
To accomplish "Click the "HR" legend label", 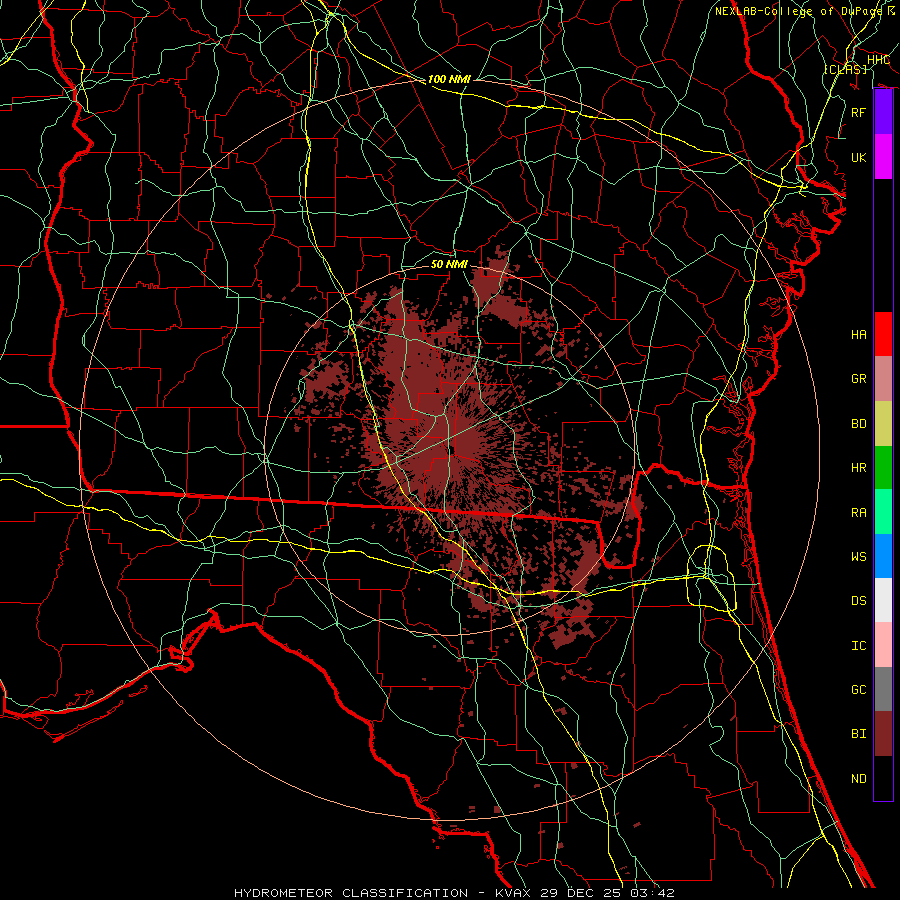I will click(859, 468).
